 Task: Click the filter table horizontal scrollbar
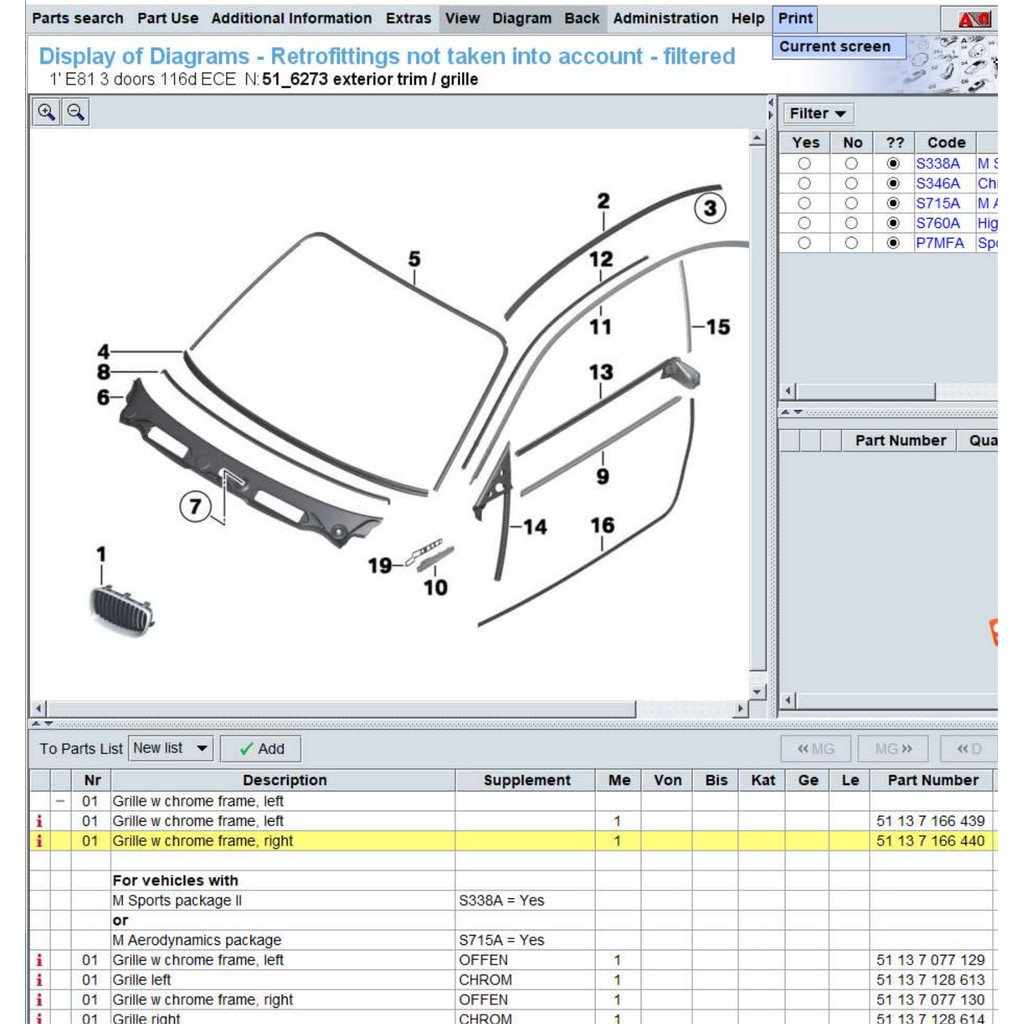[866, 391]
